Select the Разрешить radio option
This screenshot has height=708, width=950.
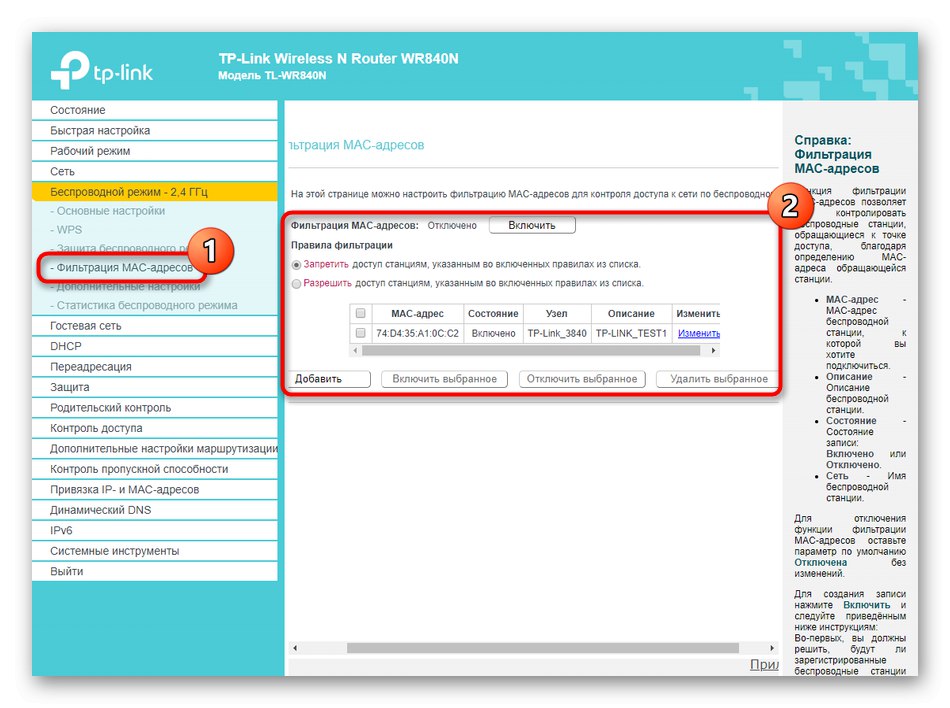pos(296,283)
